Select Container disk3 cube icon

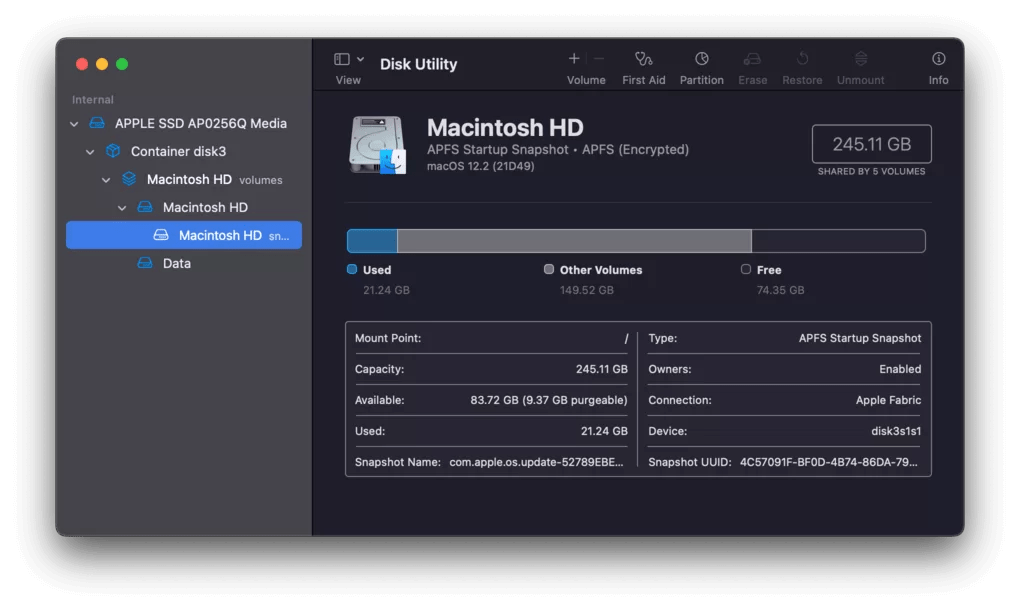[113, 151]
